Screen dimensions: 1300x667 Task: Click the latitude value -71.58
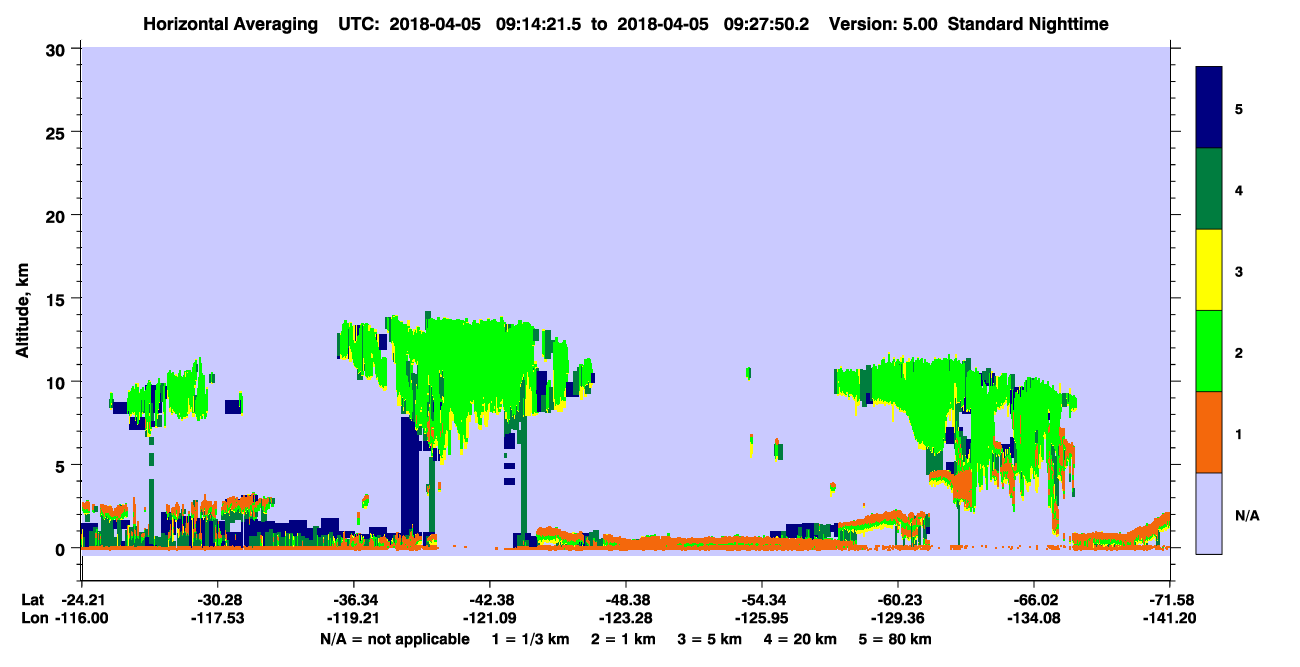pyautogui.click(x=1170, y=600)
